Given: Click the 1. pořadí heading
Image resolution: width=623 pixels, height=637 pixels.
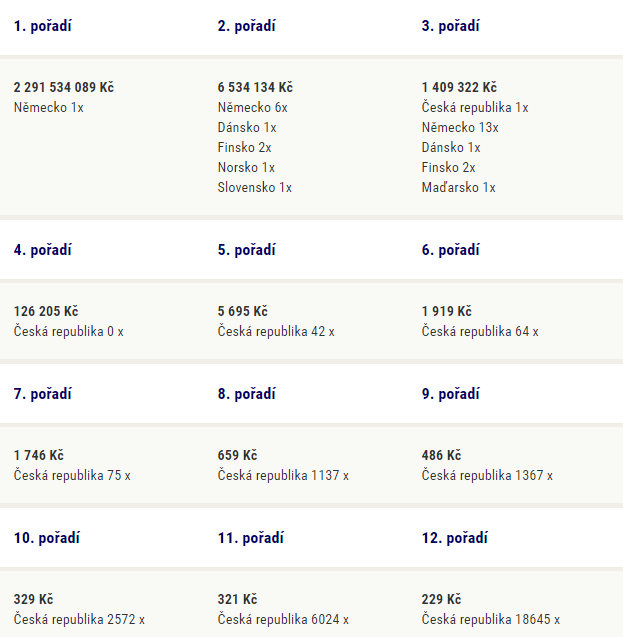Looking at the screenshot, I should click(x=43, y=26).
